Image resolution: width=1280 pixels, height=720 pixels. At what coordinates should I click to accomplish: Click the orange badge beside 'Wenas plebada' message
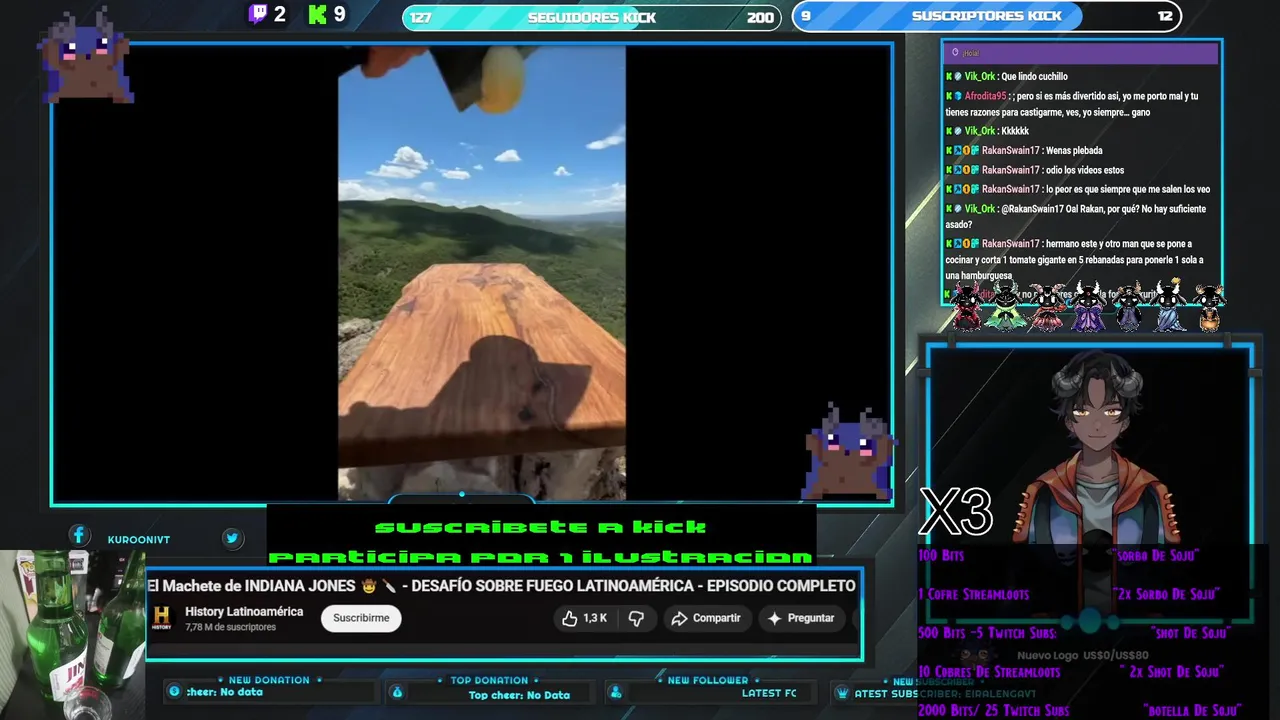pyautogui.click(x=966, y=151)
